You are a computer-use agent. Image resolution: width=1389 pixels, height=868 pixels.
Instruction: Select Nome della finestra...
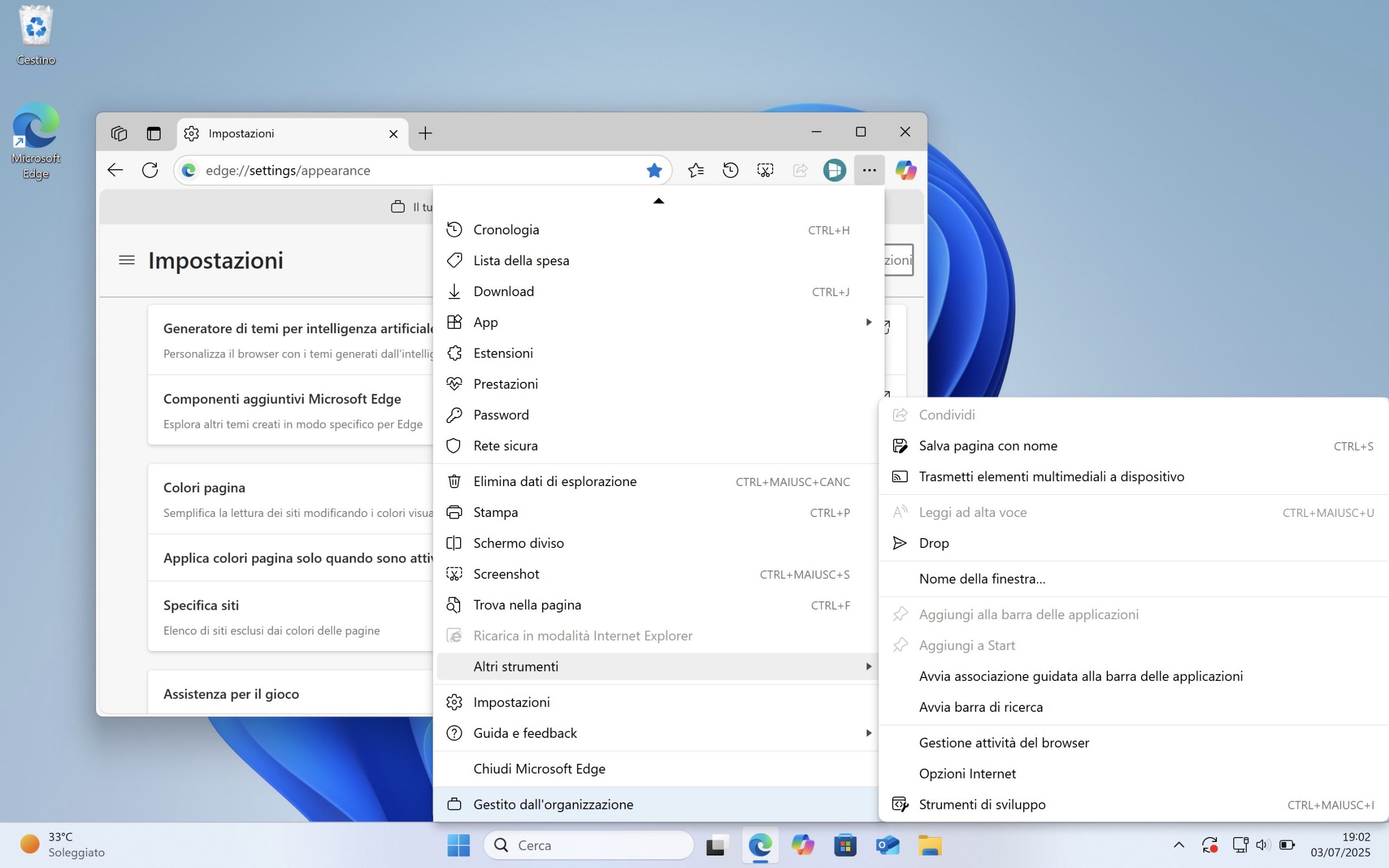tap(1133, 579)
